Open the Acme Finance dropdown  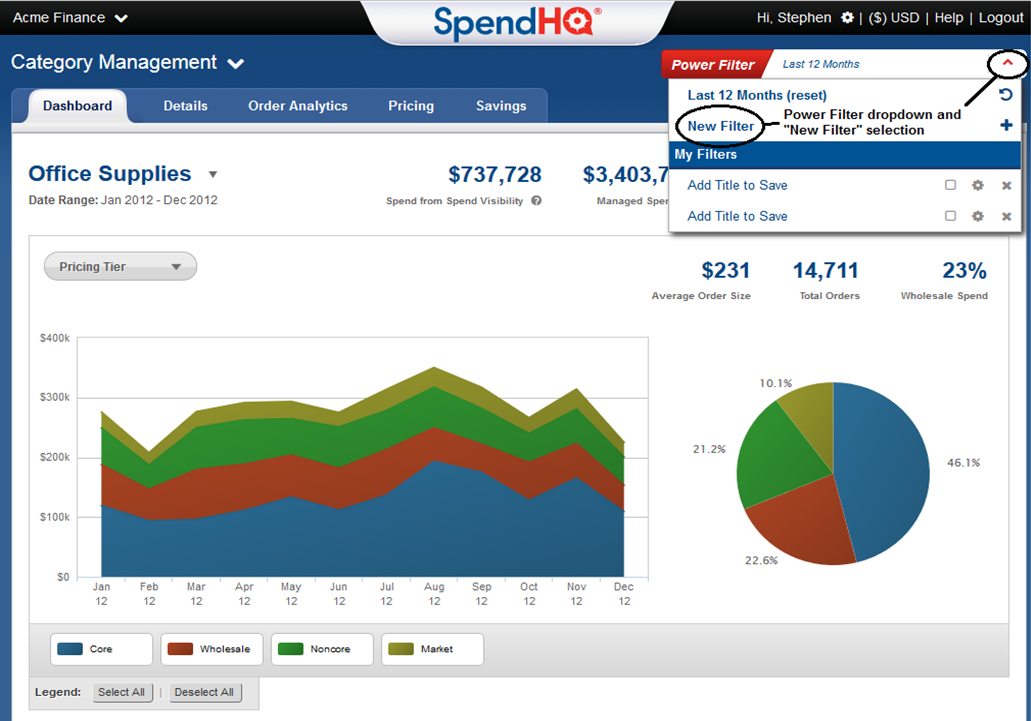pos(70,18)
